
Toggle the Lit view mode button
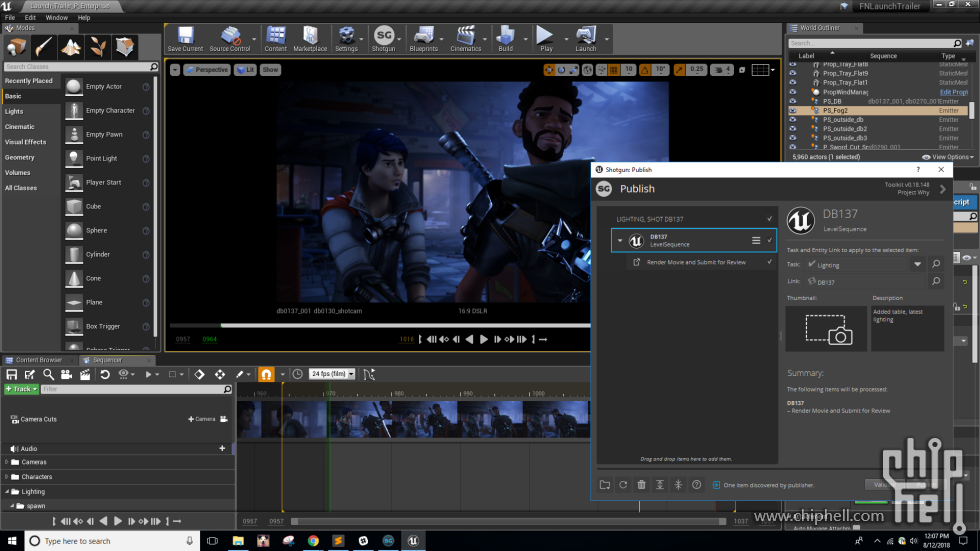point(245,70)
